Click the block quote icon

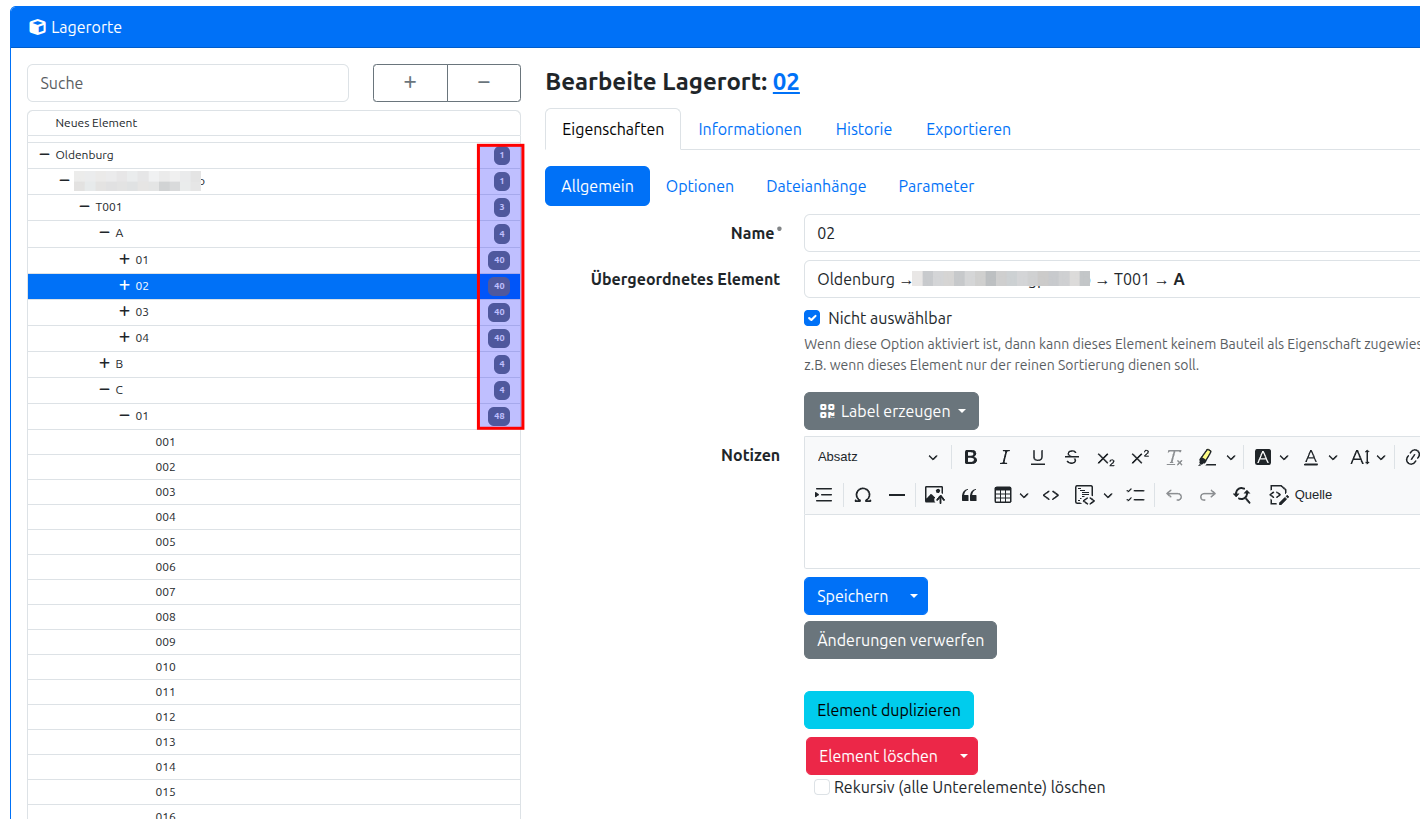[968, 495]
